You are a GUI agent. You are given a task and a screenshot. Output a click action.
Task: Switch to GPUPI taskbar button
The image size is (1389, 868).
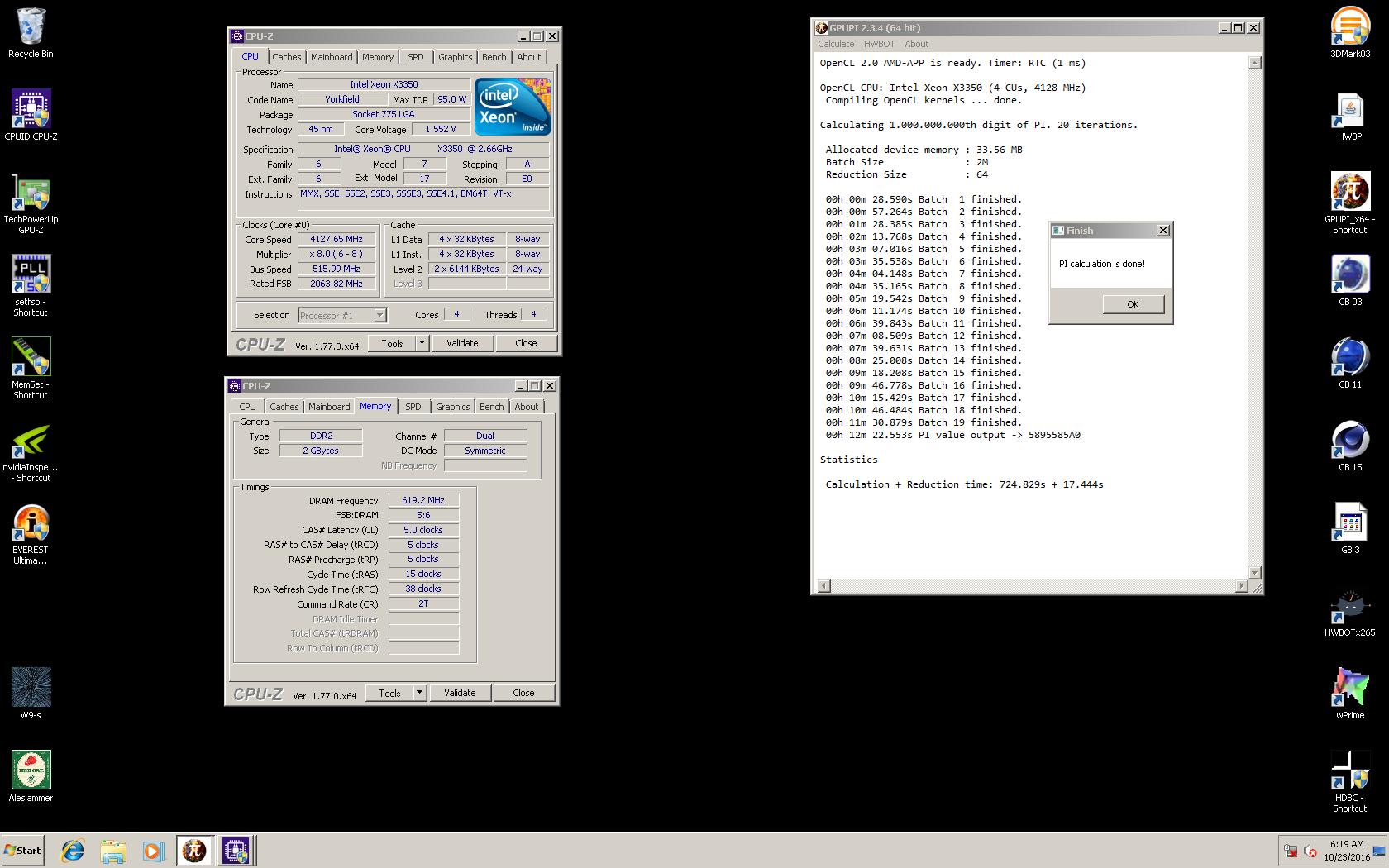pyautogui.click(x=194, y=851)
